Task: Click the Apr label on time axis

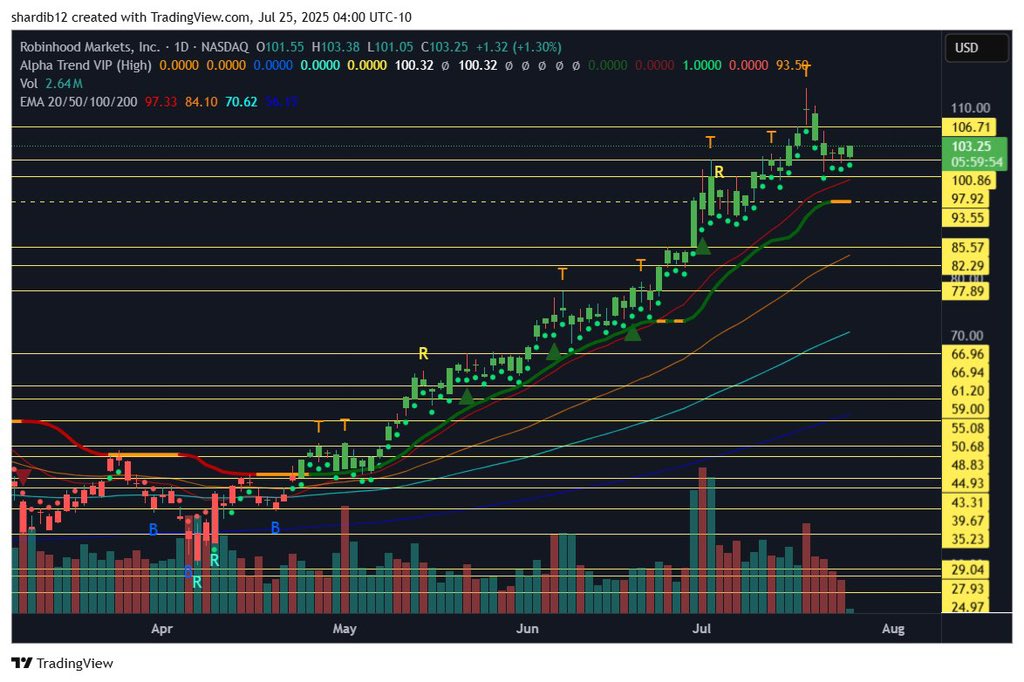Action: coord(161,629)
